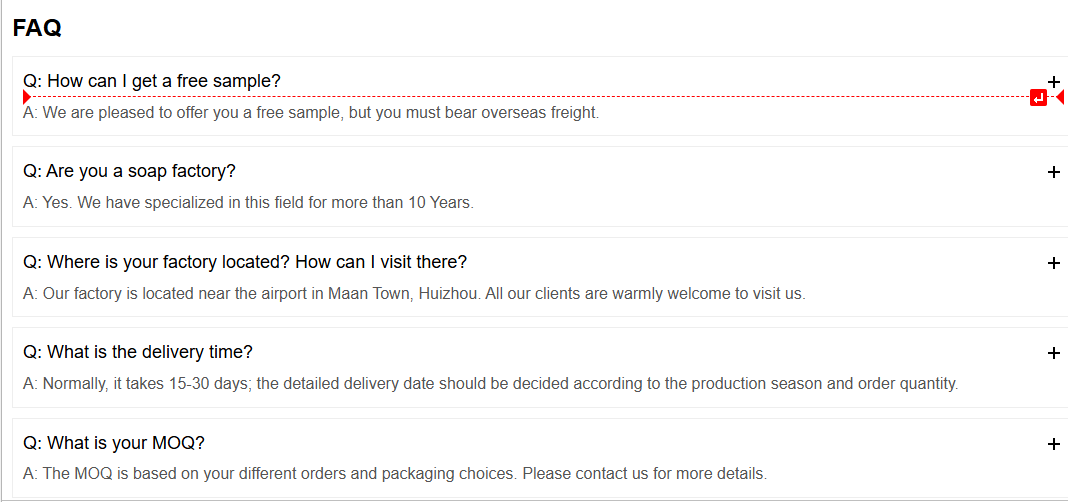Expand the MOQ question plus icon

pos(1054,444)
